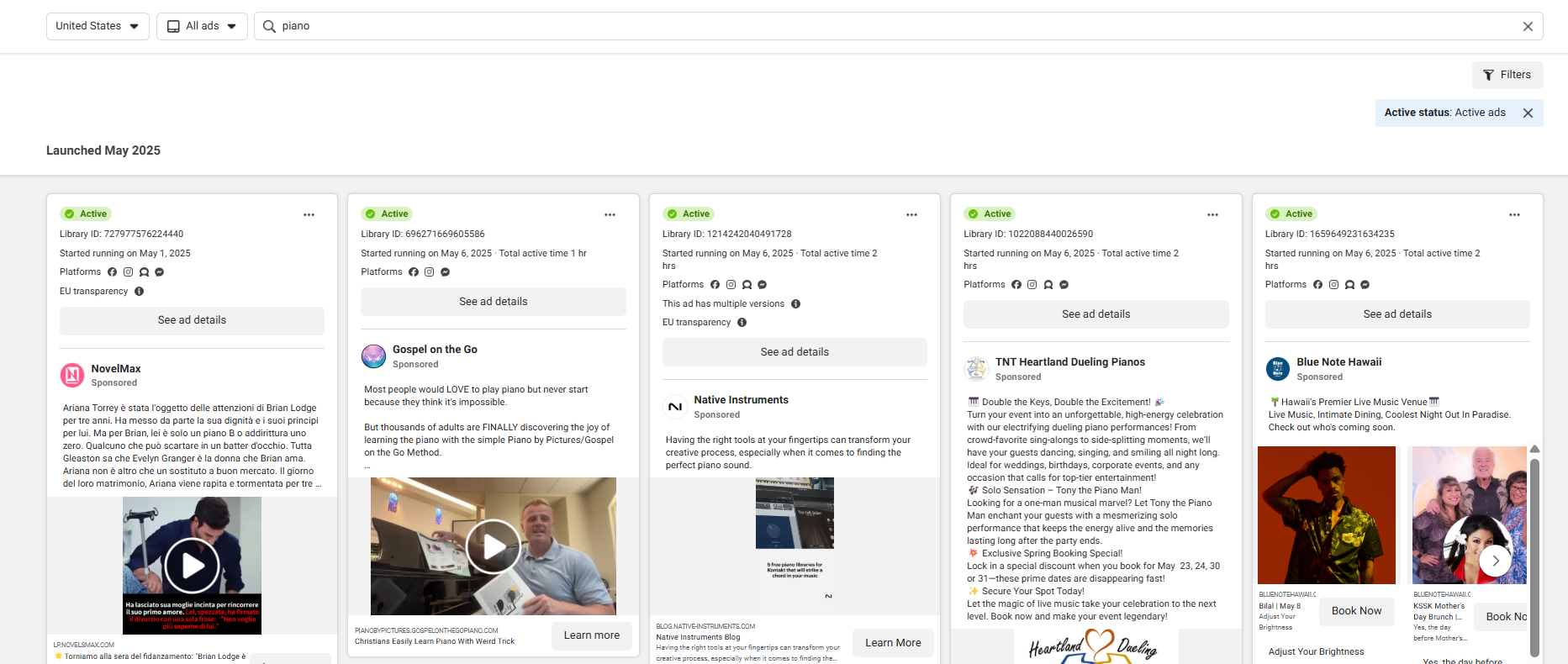Open the more options menu on the Gospel on the Go ad
The image size is (1568, 664).
pos(610,215)
